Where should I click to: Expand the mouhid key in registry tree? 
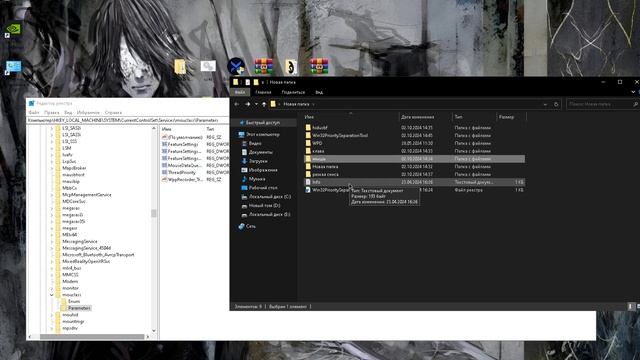point(51,315)
